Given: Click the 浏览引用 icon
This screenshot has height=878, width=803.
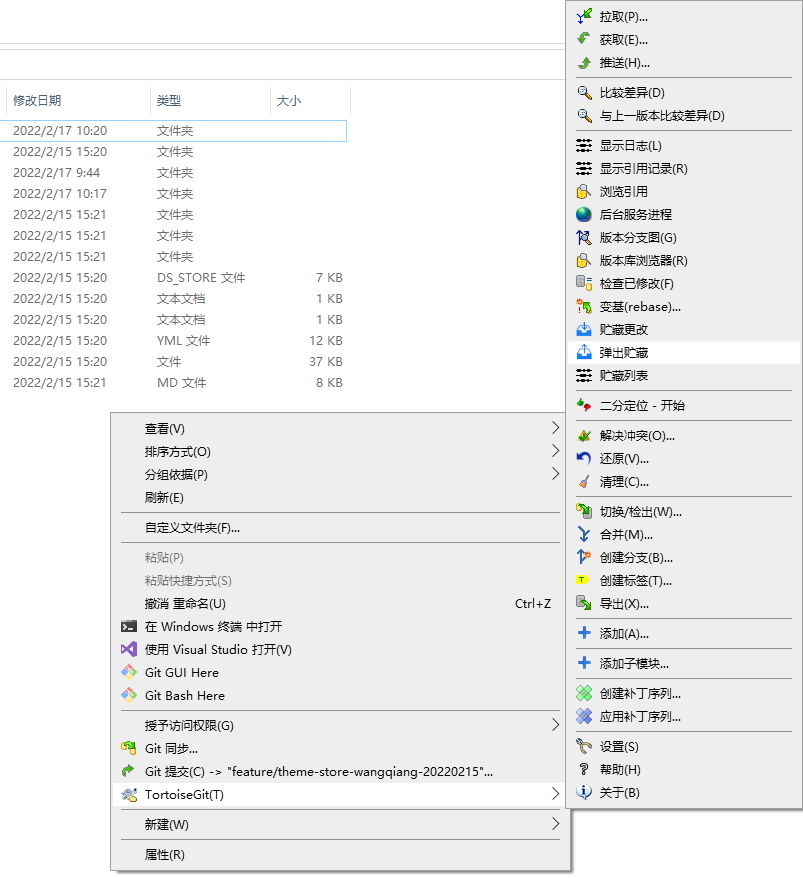Looking at the screenshot, I should [x=584, y=192].
